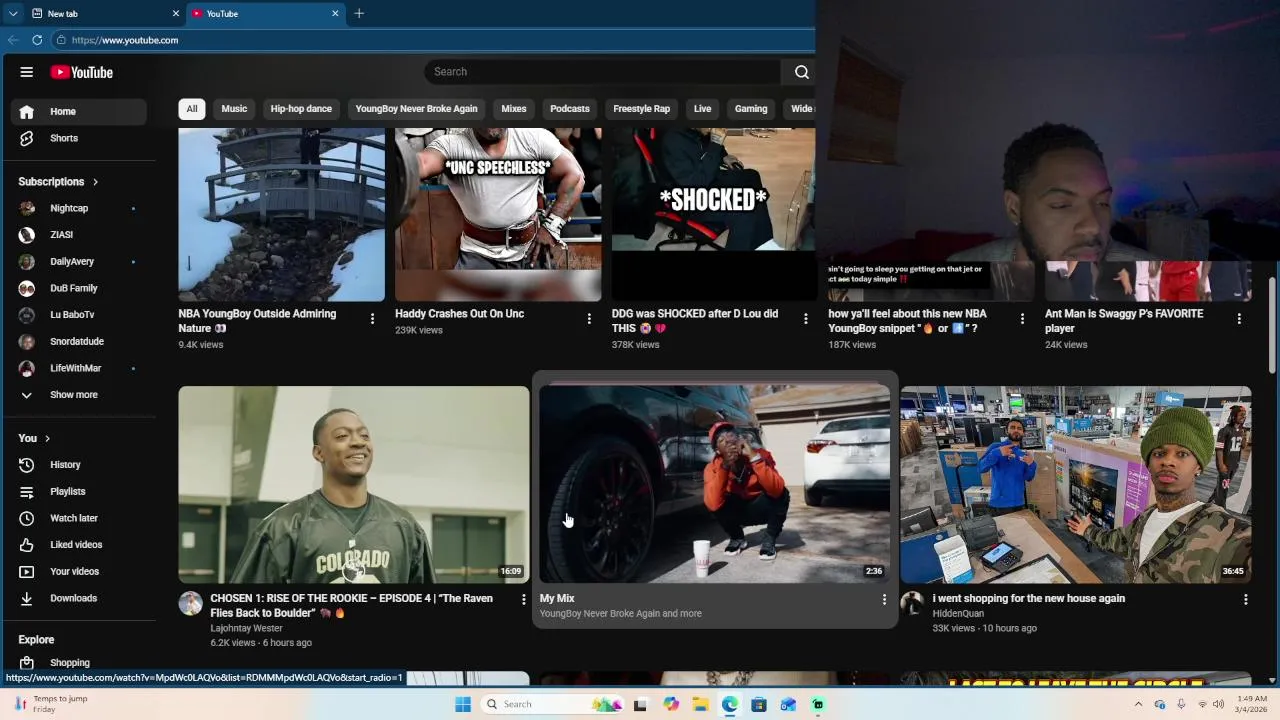Viewport: 1280px width, 720px height.
Task: Open Microsoft Store from taskbar
Action: point(759,704)
